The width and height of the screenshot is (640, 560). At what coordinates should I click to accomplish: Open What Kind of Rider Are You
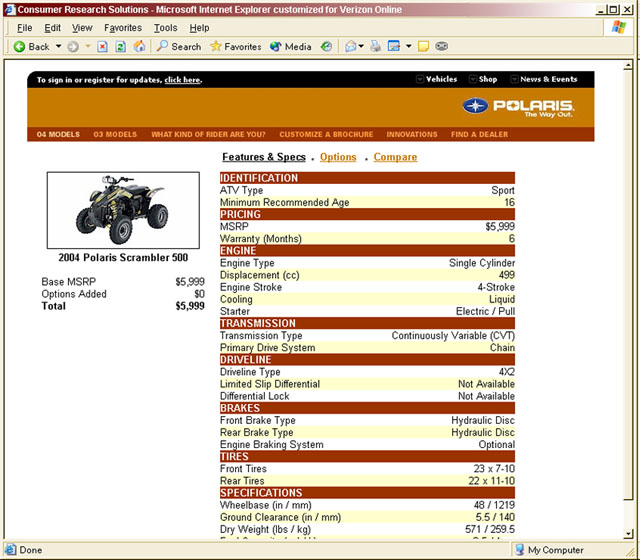(x=208, y=134)
